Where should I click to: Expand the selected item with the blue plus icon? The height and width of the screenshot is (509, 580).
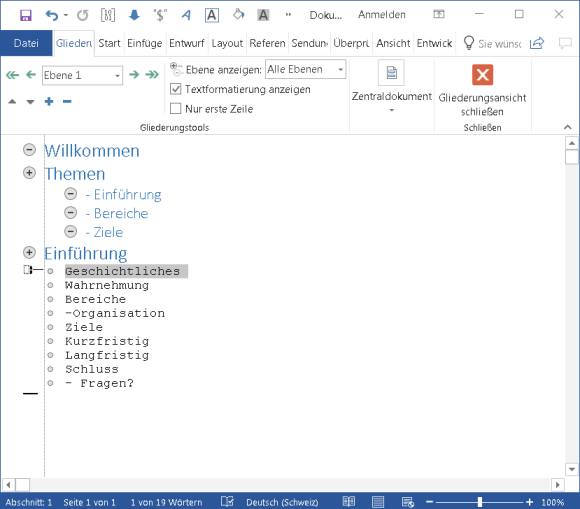tap(49, 101)
